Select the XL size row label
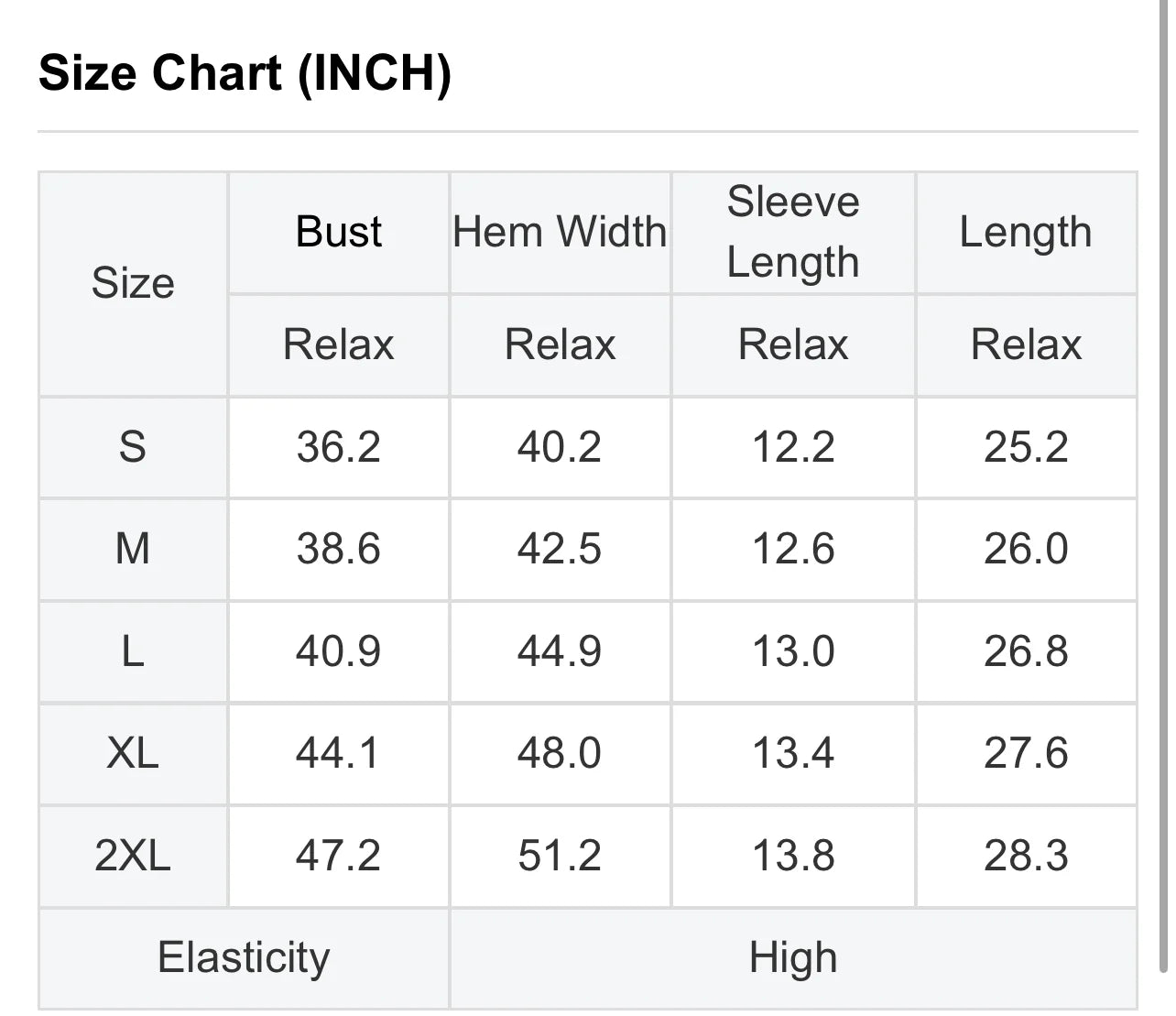Viewport: 1176px width, 1016px height. point(133,753)
